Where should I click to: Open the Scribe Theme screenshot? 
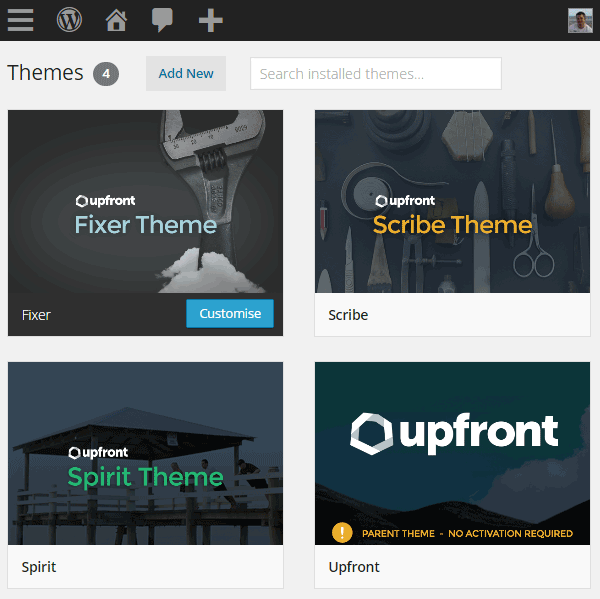[x=452, y=201]
